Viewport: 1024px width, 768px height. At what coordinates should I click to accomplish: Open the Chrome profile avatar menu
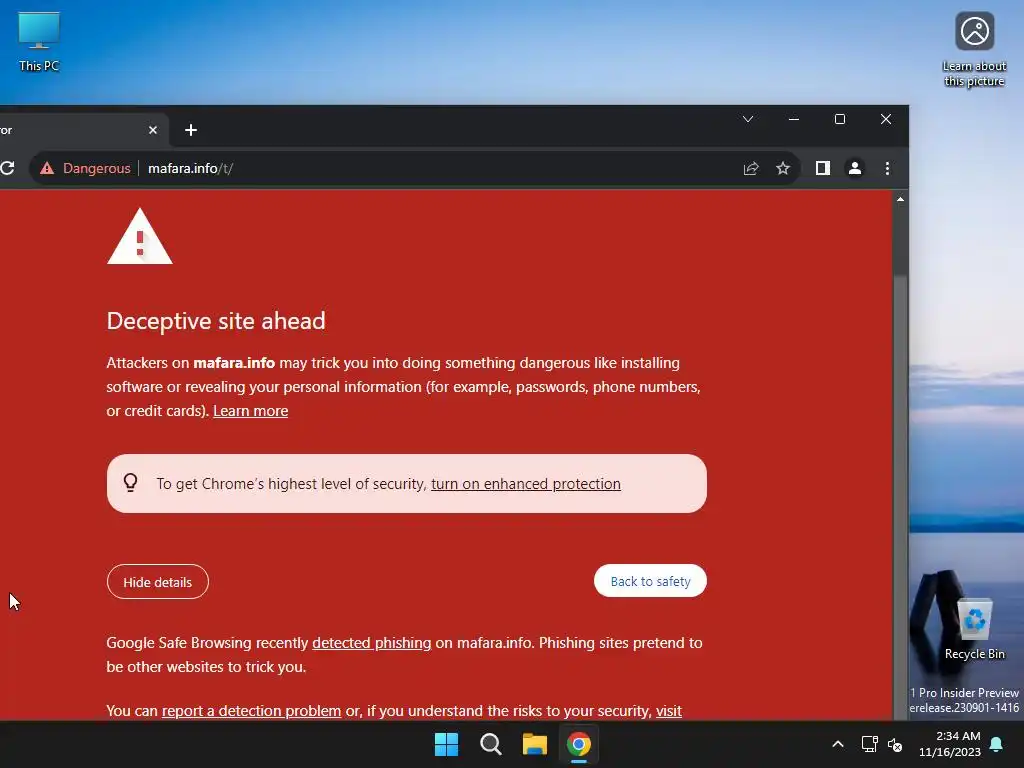click(855, 168)
